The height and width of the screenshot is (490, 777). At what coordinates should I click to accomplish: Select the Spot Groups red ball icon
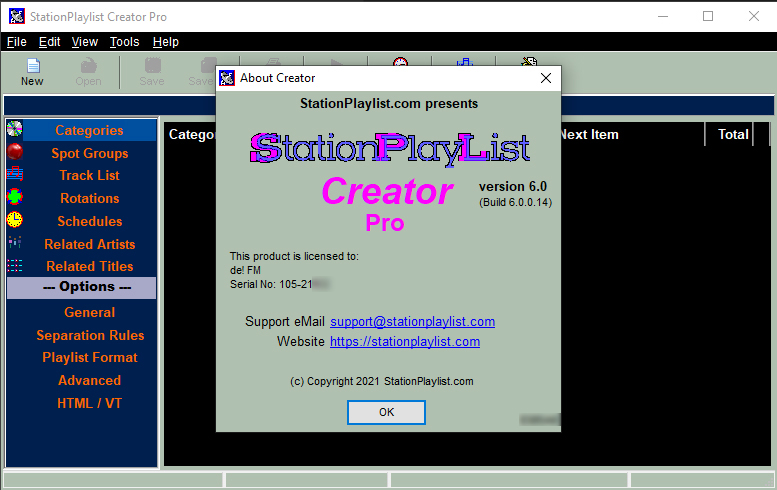[15, 151]
